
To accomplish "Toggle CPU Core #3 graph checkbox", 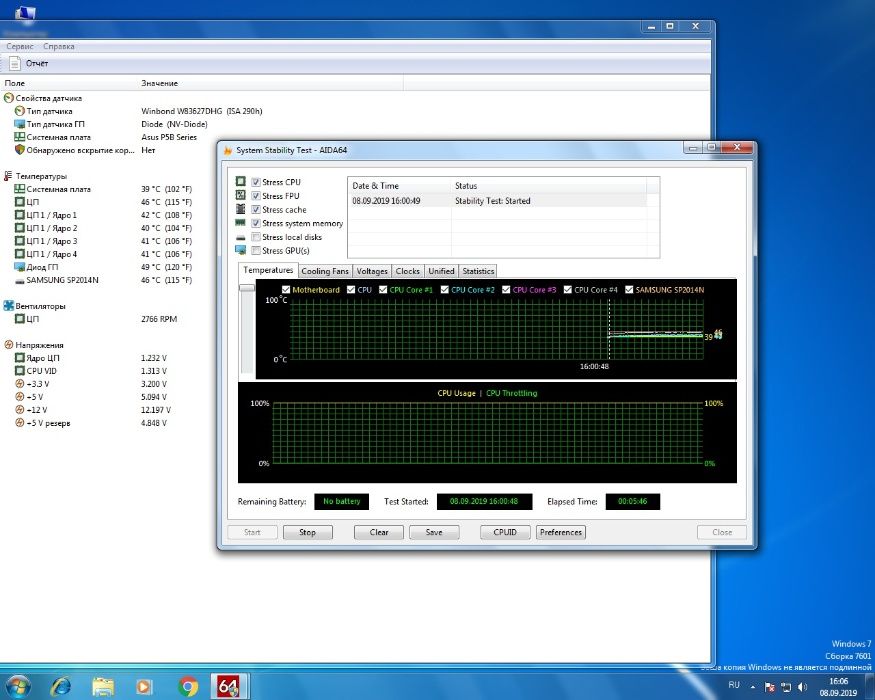I will [x=506, y=290].
